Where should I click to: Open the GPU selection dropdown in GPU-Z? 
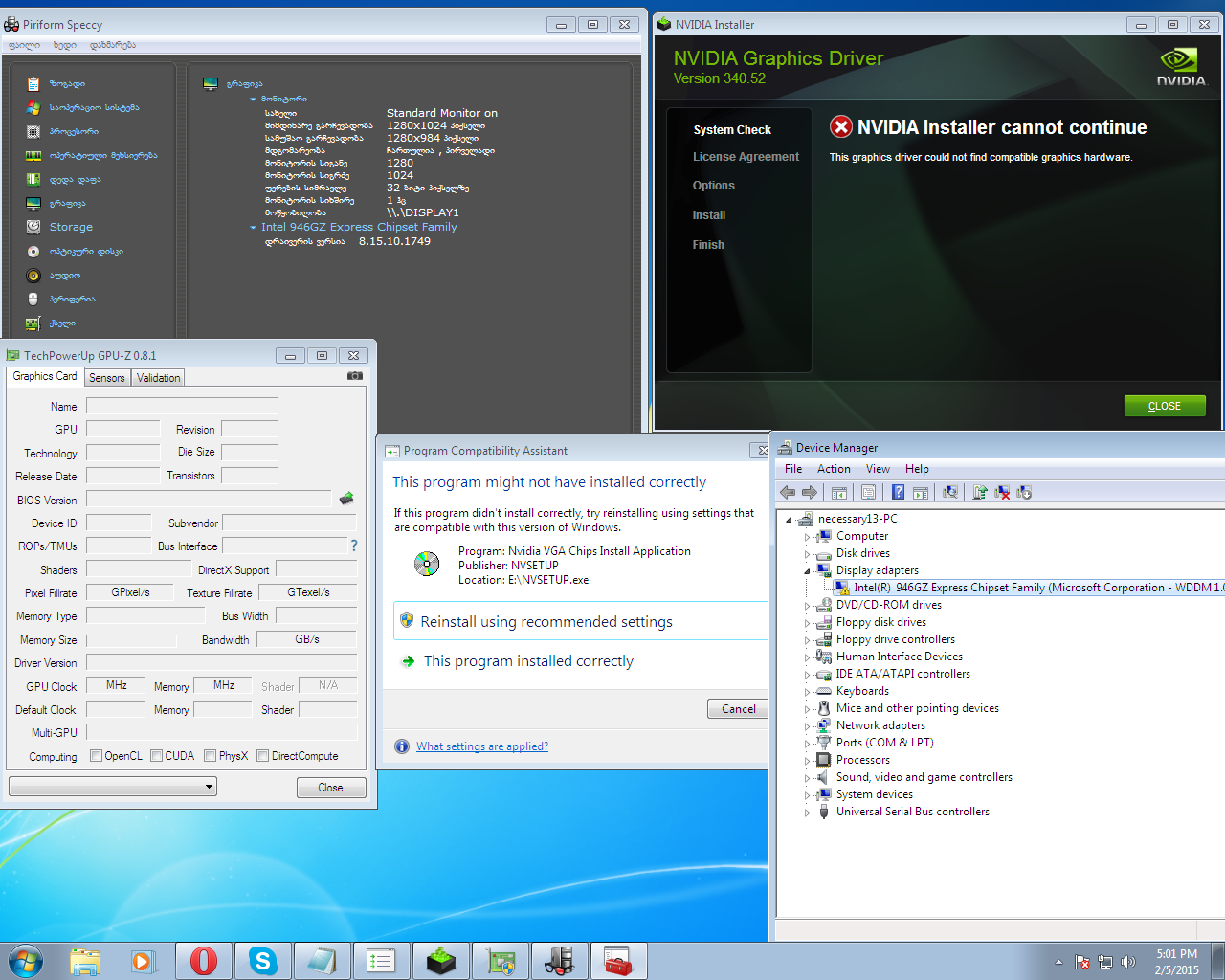pyautogui.click(x=113, y=787)
